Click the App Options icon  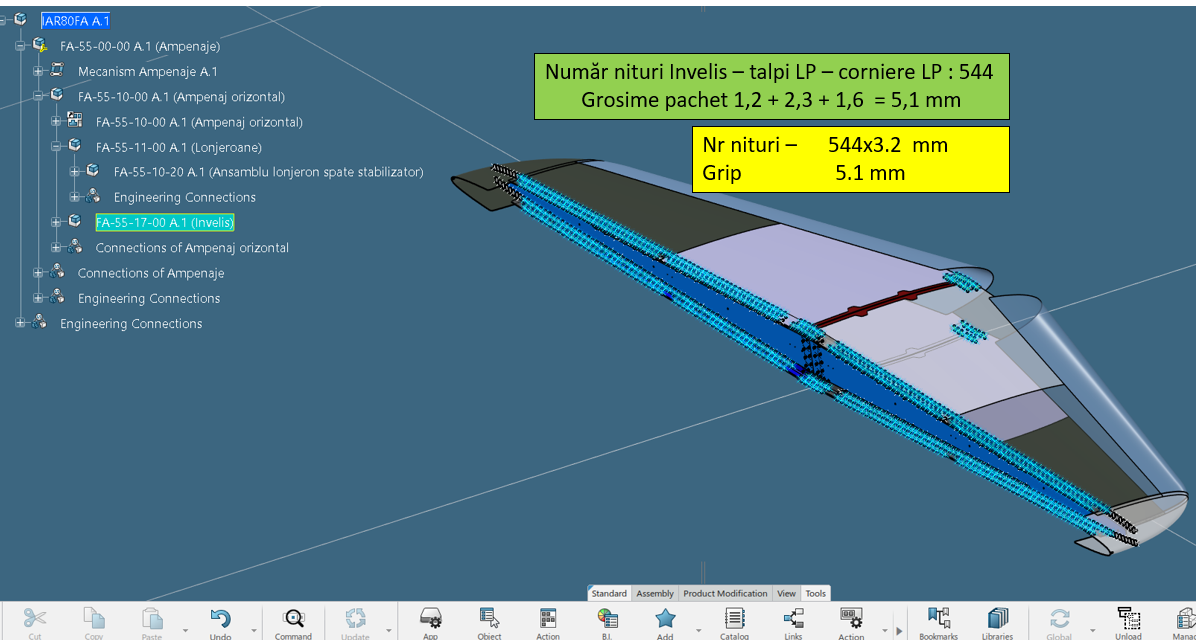click(x=430, y=619)
